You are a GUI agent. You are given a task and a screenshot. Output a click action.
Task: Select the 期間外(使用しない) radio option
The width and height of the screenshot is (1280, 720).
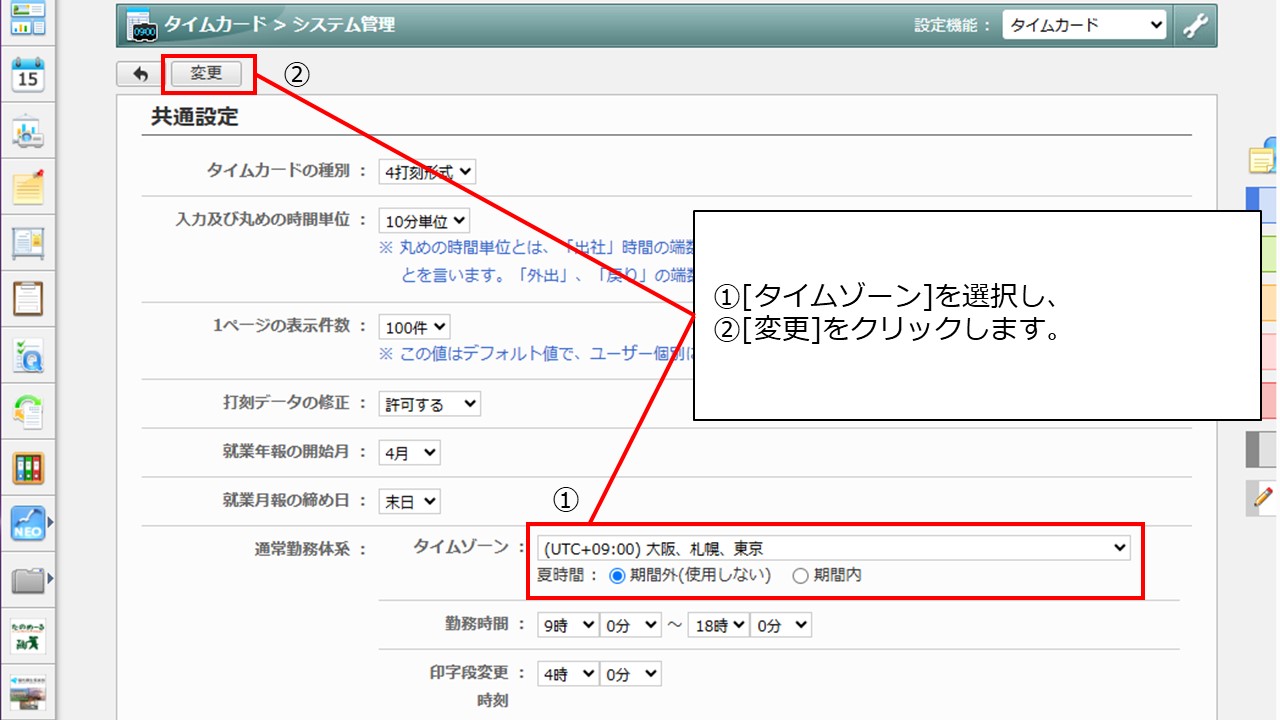tap(617, 575)
